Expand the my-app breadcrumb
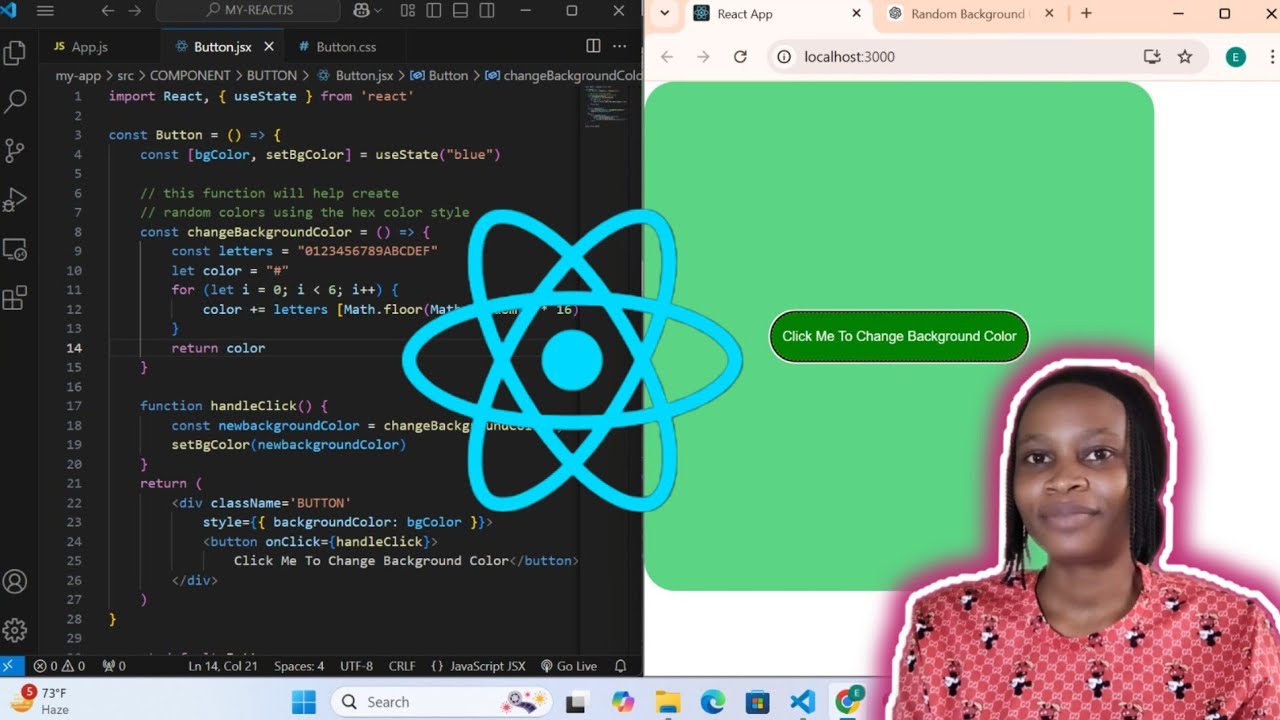Screen dimensions: 1280x720 [x=77, y=75]
